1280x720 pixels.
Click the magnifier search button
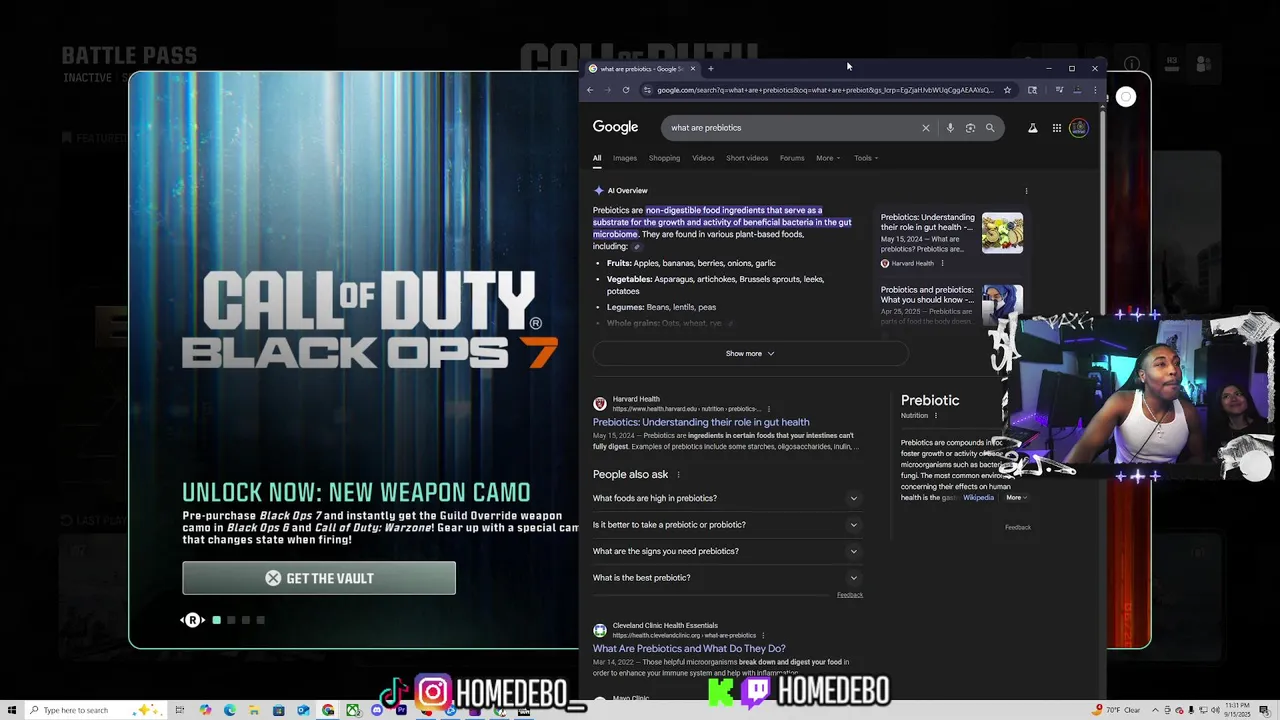(990, 128)
